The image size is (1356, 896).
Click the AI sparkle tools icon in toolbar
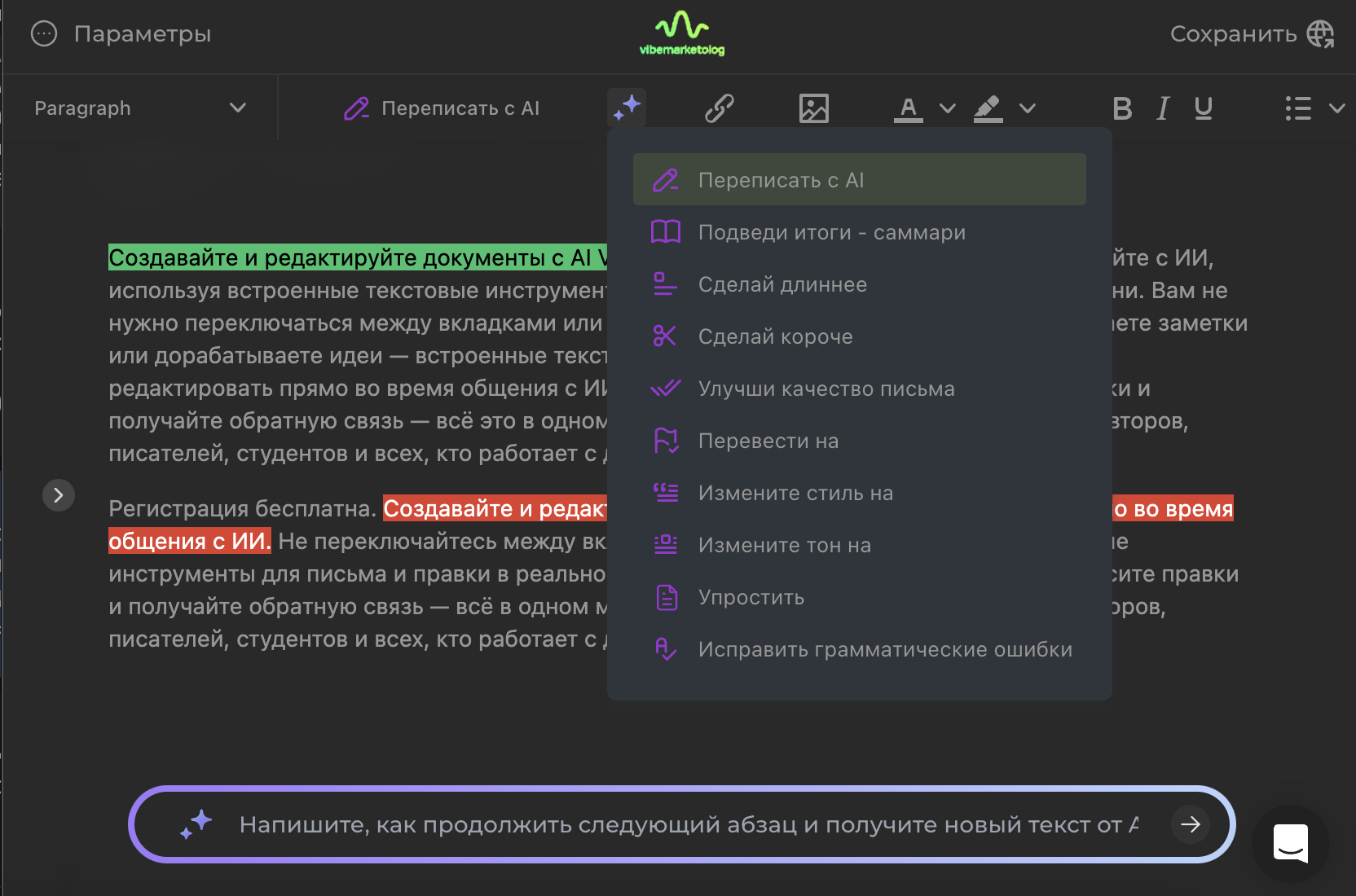[627, 108]
